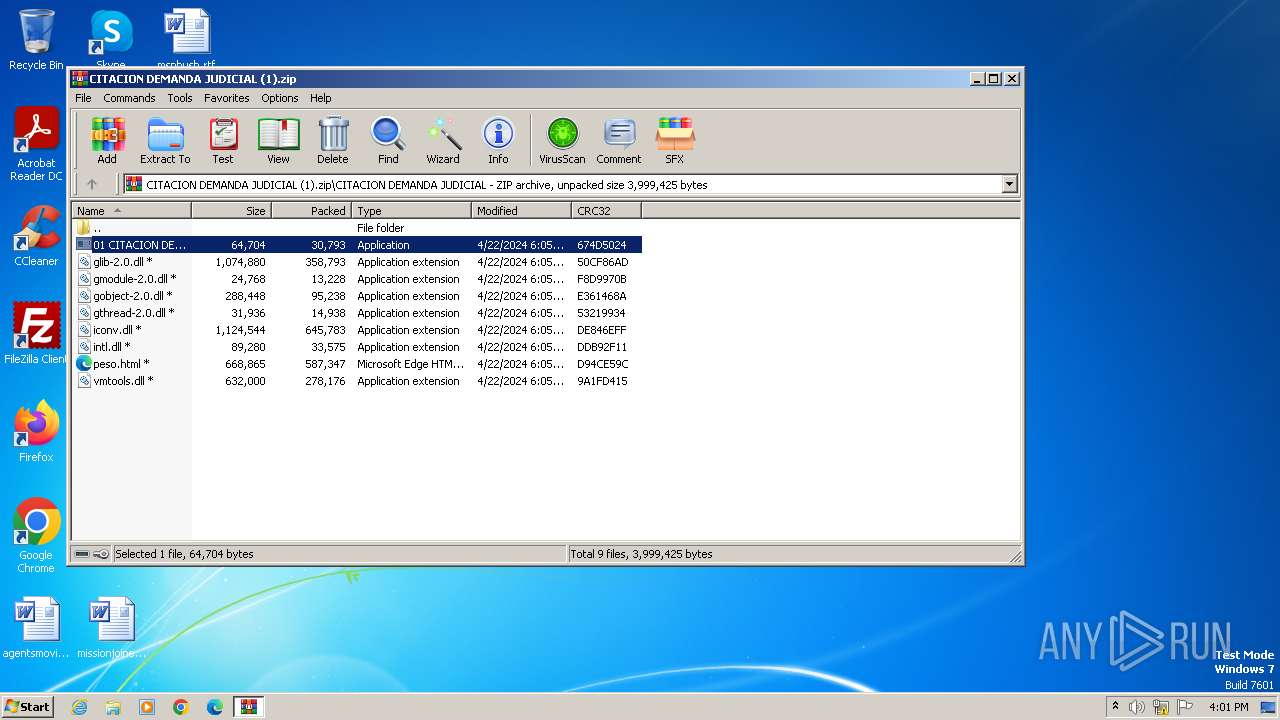Click packed size 30,793 cell

click(x=328, y=245)
